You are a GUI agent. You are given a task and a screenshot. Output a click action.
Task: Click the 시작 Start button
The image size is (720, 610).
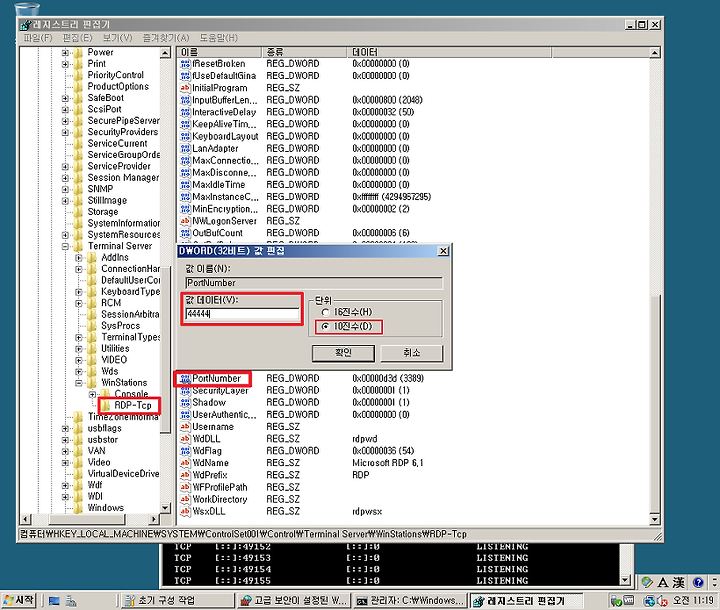coord(18,600)
